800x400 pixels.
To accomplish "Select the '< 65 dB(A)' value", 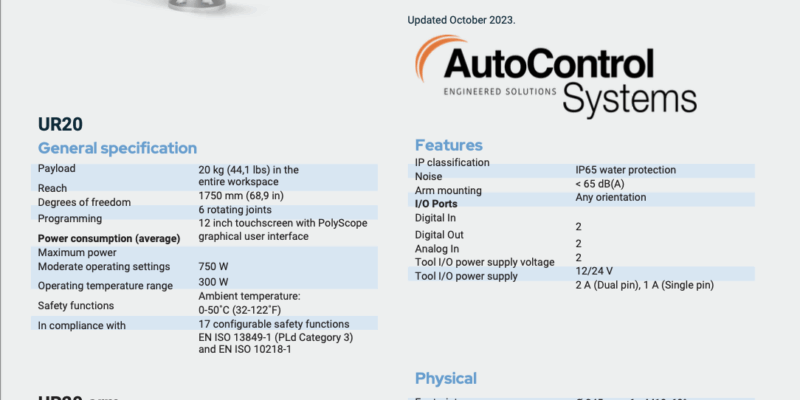I will point(600,184).
